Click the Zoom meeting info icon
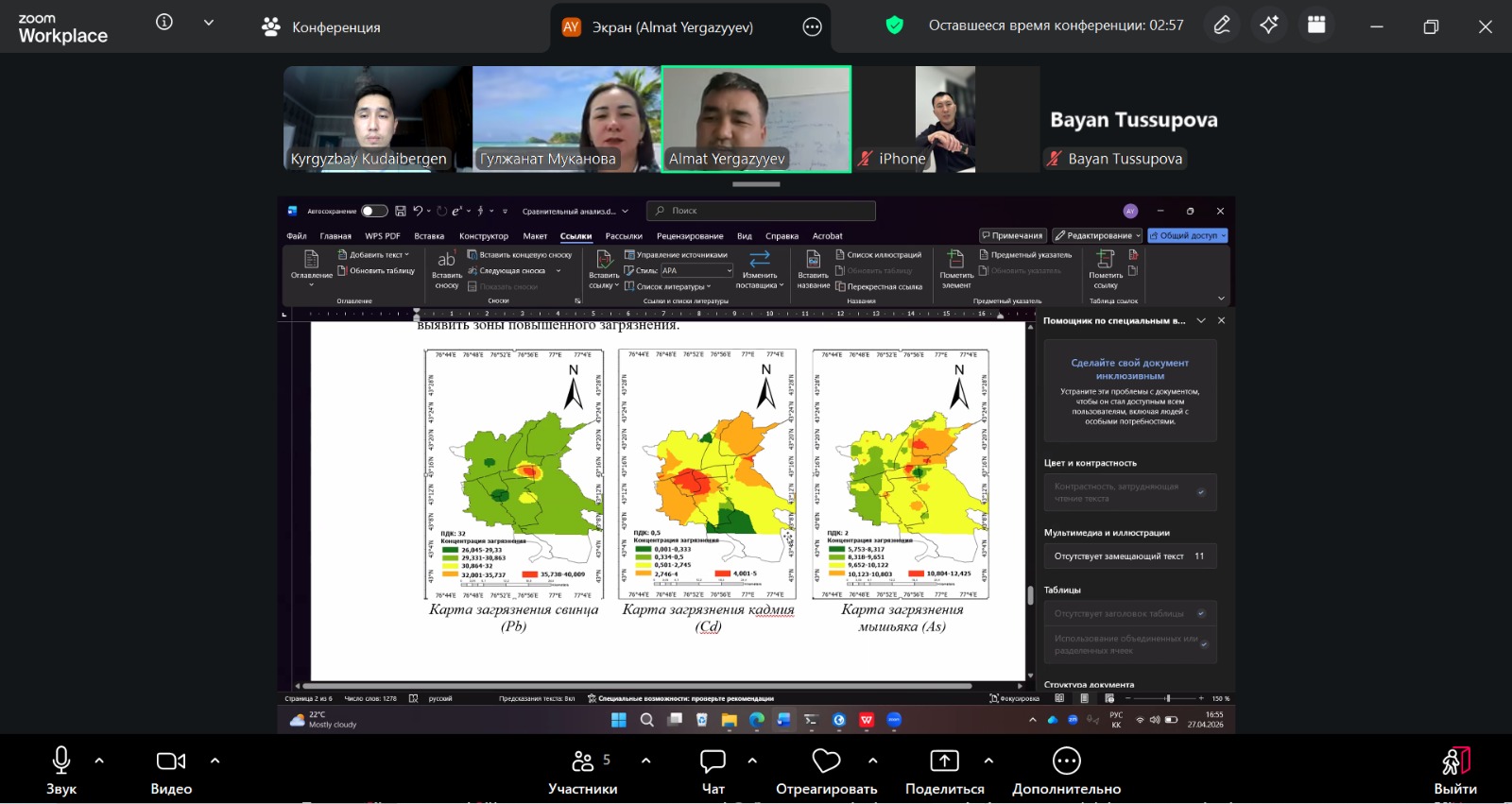 (x=164, y=22)
